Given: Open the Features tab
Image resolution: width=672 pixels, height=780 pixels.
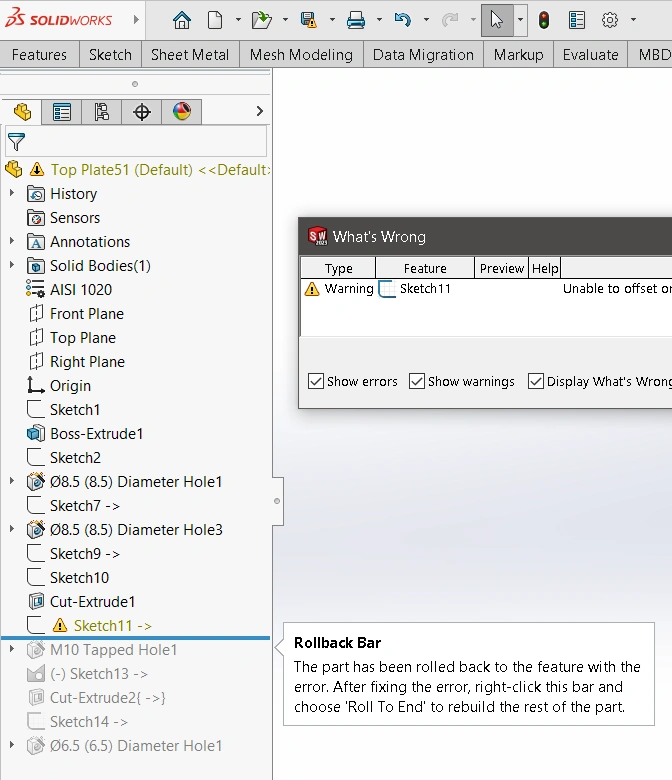Looking at the screenshot, I should coord(39,54).
